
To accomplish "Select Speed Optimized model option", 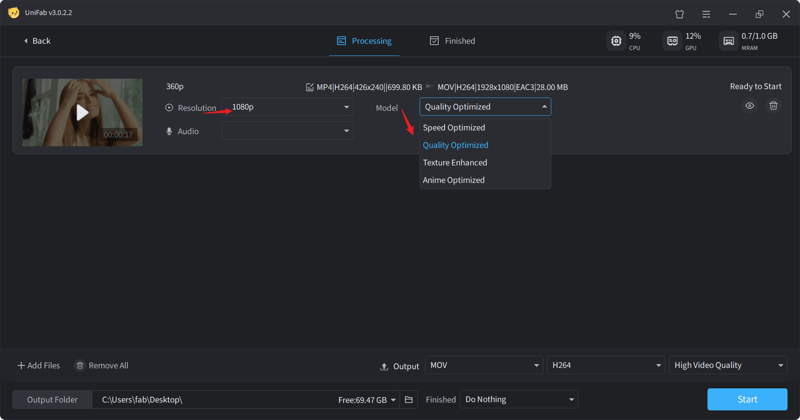I will (x=454, y=128).
